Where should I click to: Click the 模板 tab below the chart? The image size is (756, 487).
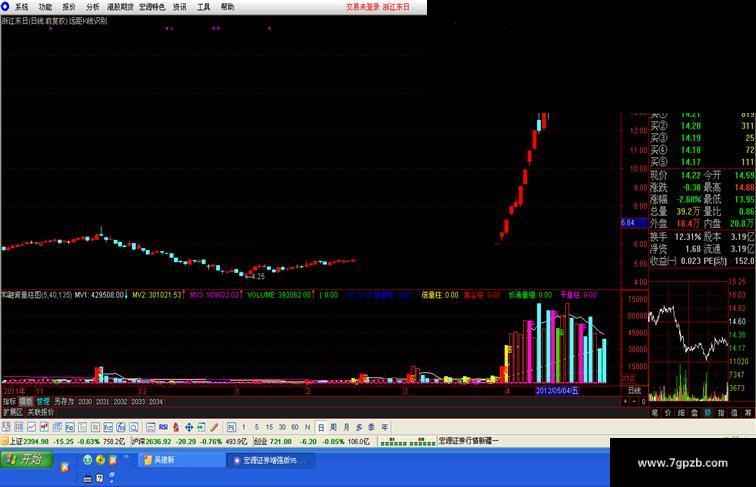pyautogui.click(x=26, y=401)
